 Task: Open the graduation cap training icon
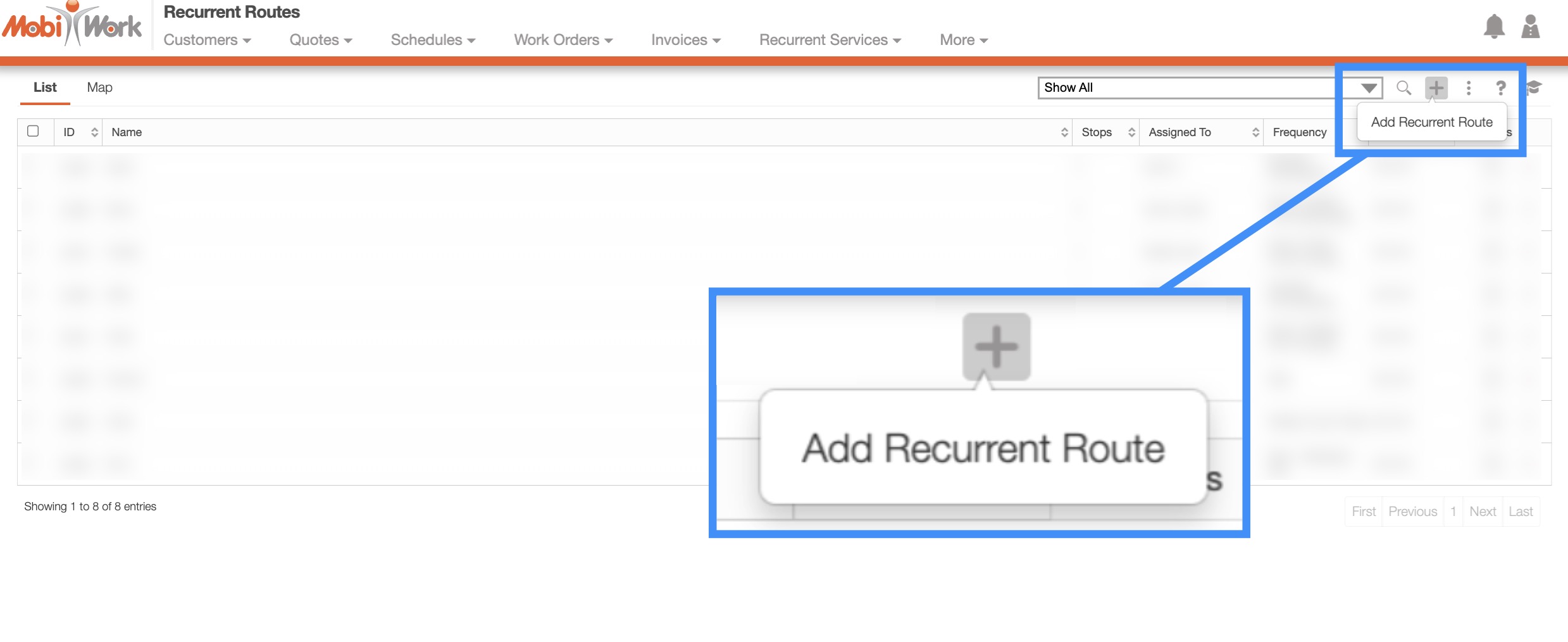(1534, 88)
